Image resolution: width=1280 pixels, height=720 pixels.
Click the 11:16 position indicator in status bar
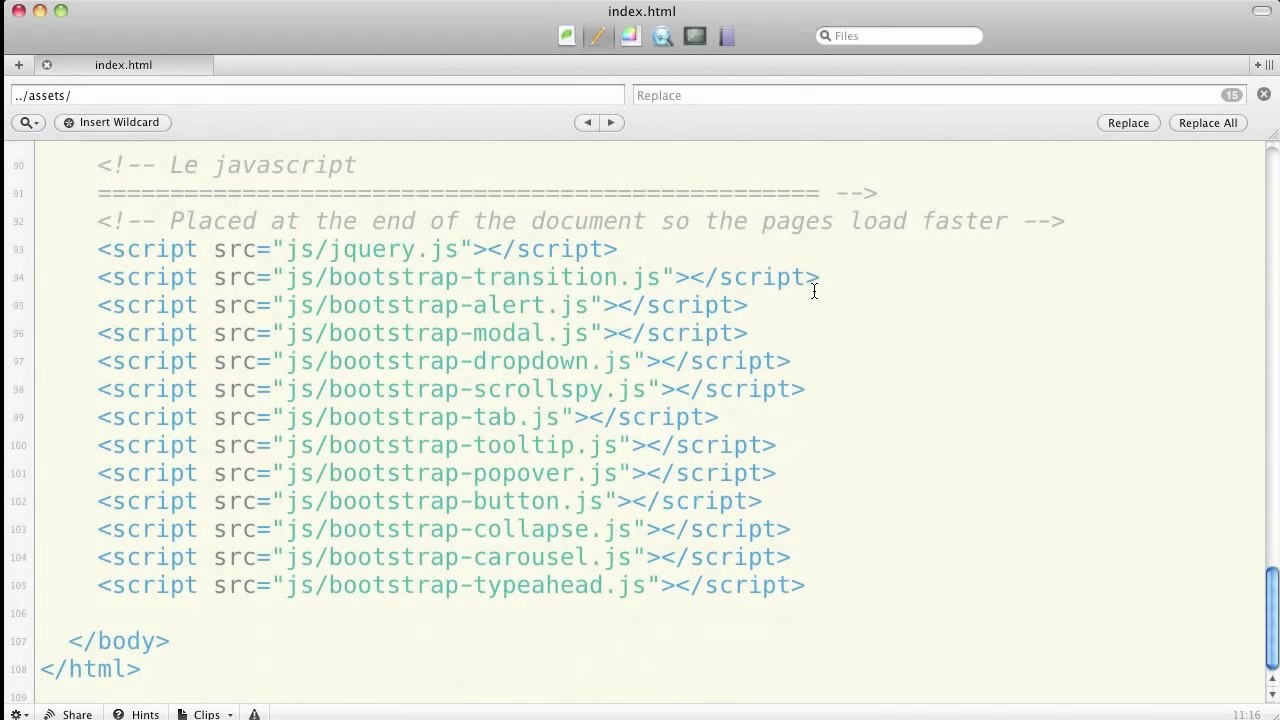[x=1246, y=715]
